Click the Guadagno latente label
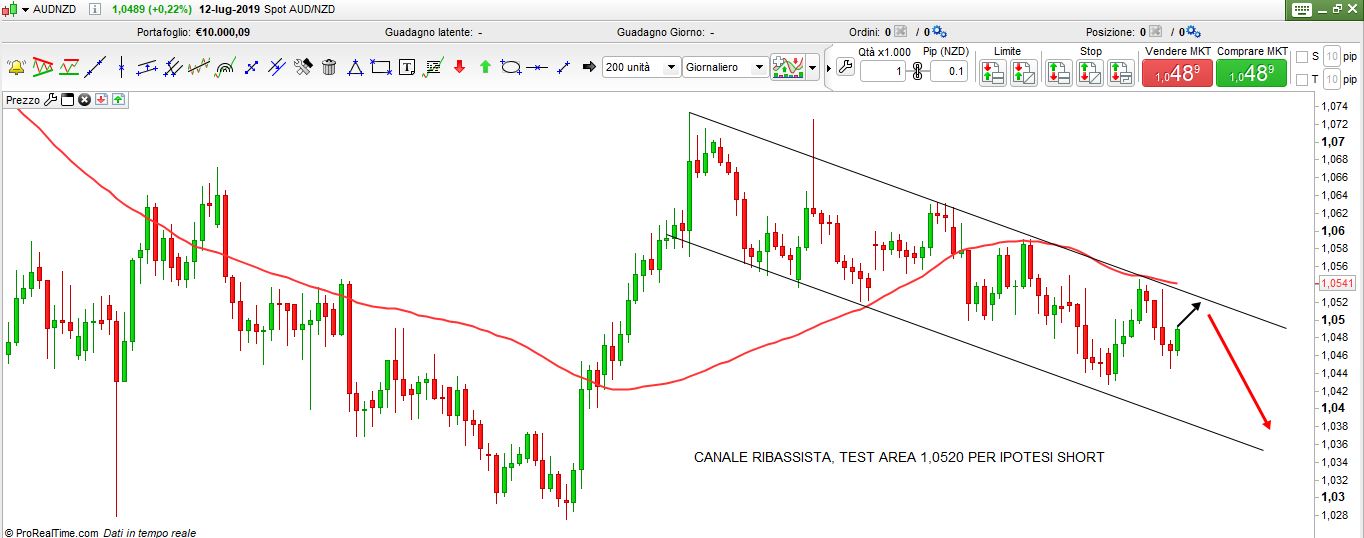 click(430, 32)
